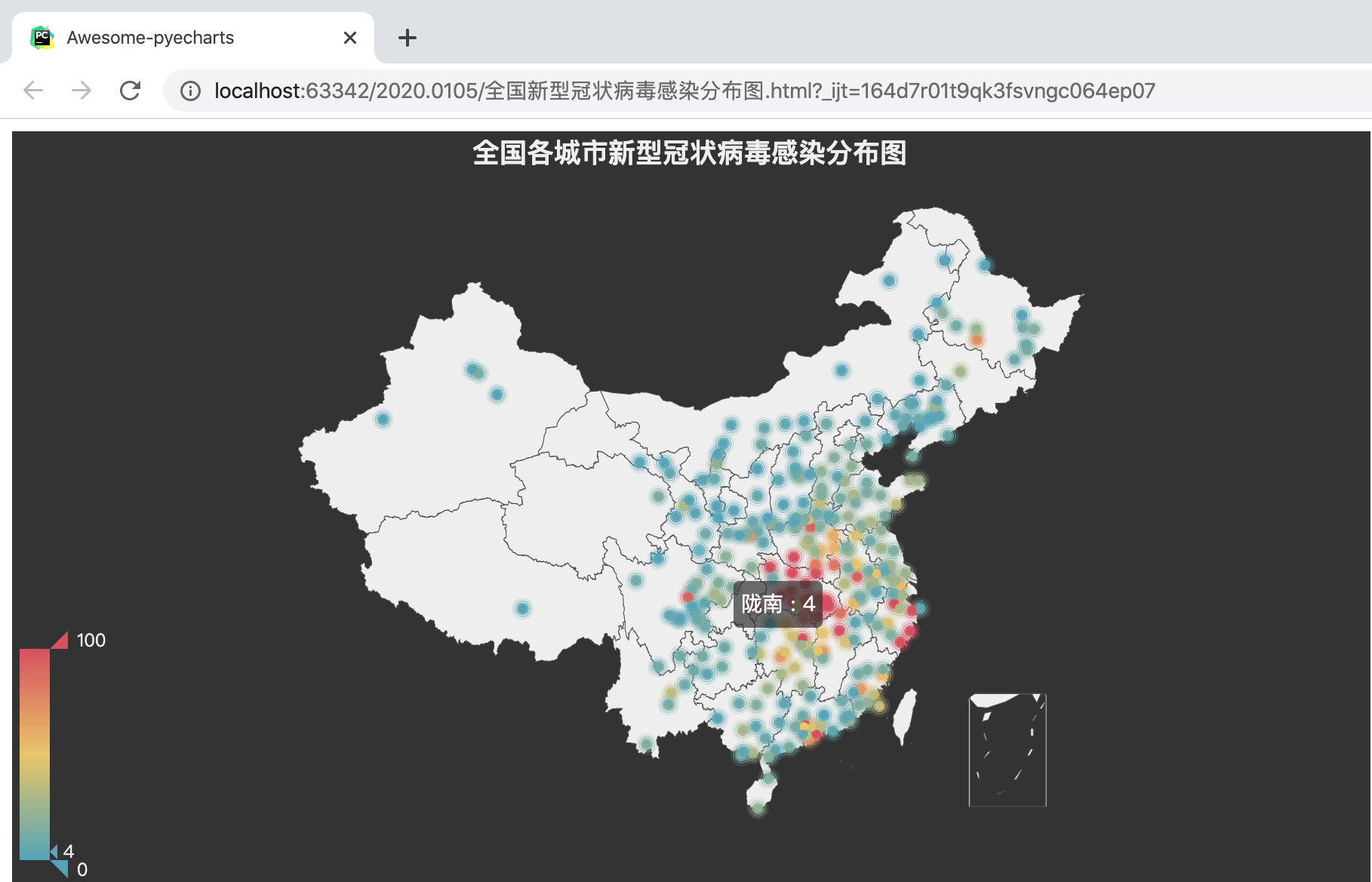The image size is (1372, 882).
Task: Click the hover indicator marked 4 on legend
Action: 54,852
